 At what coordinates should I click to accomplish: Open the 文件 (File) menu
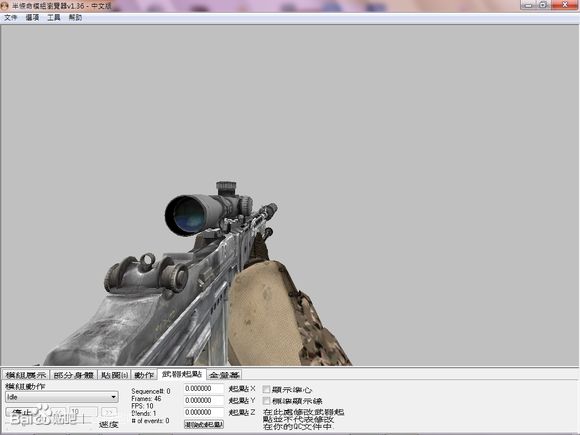coord(11,17)
